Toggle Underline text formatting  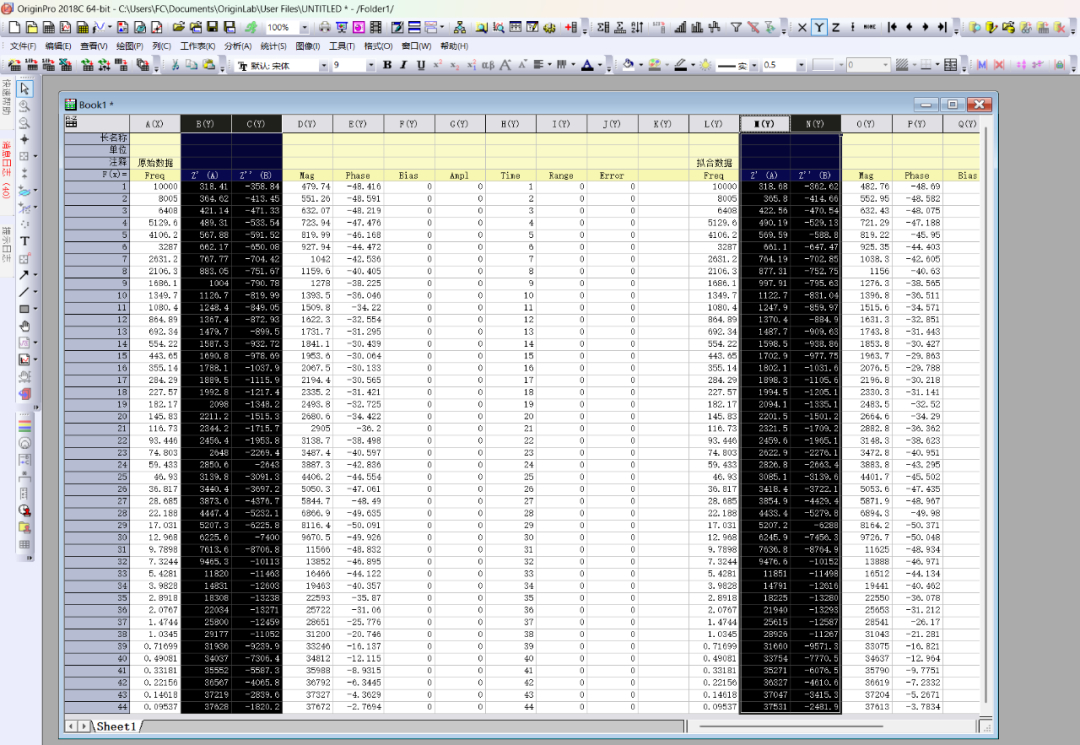pos(420,65)
